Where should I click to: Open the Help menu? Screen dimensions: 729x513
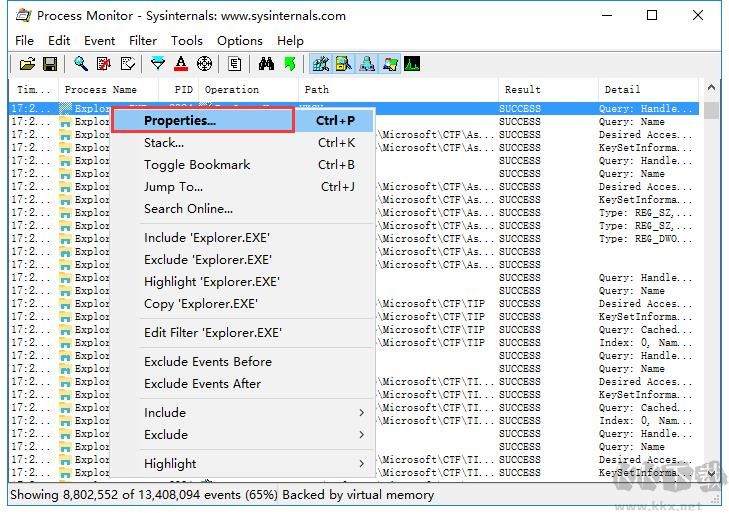(x=290, y=41)
